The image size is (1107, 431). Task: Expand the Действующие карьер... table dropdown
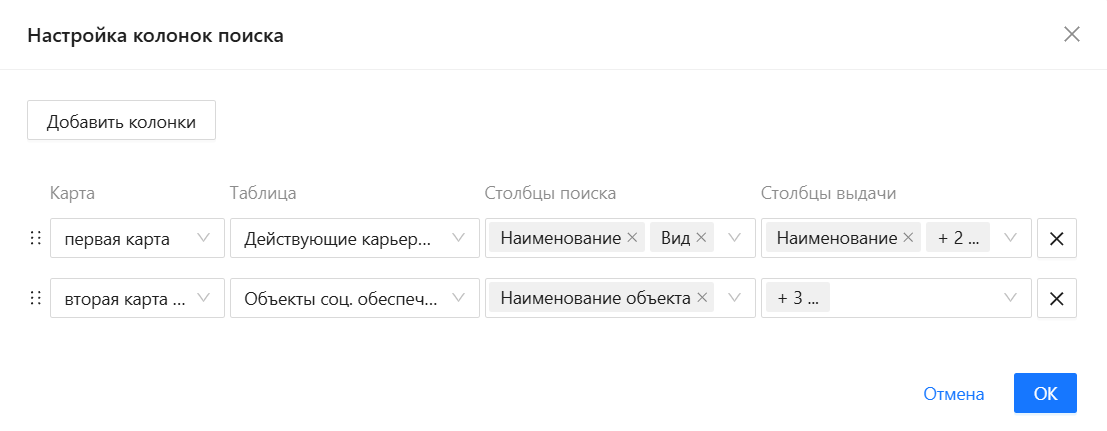click(x=355, y=238)
